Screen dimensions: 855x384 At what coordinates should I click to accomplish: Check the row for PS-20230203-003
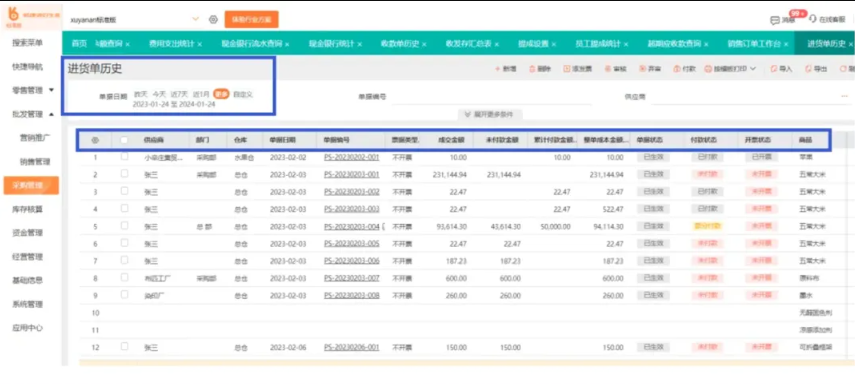(x=124, y=208)
